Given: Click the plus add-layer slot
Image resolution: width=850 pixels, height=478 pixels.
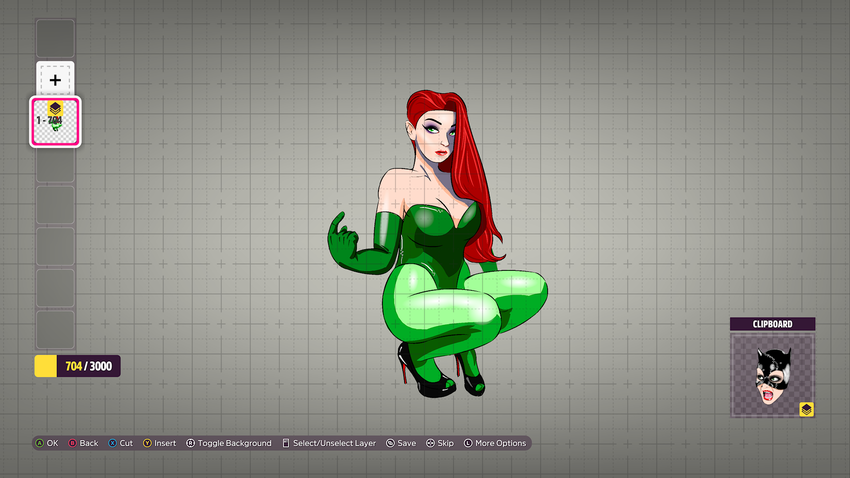Looking at the screenshot, I should coord(55,79).
